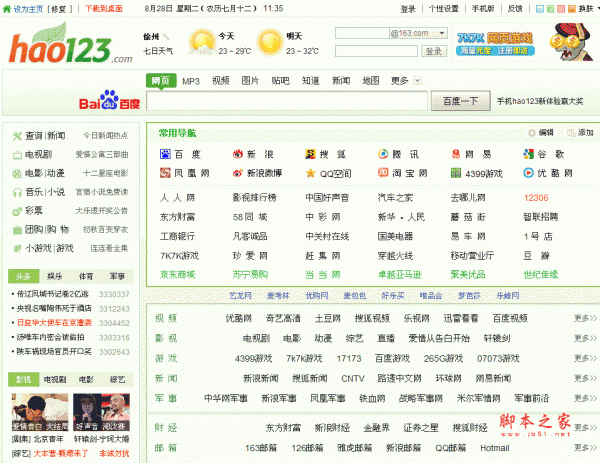Image resolution: width=600 pixels, height=463 pixels.
Task: Open the @163.com mail domain dropdown
Action: click(442, 33)
